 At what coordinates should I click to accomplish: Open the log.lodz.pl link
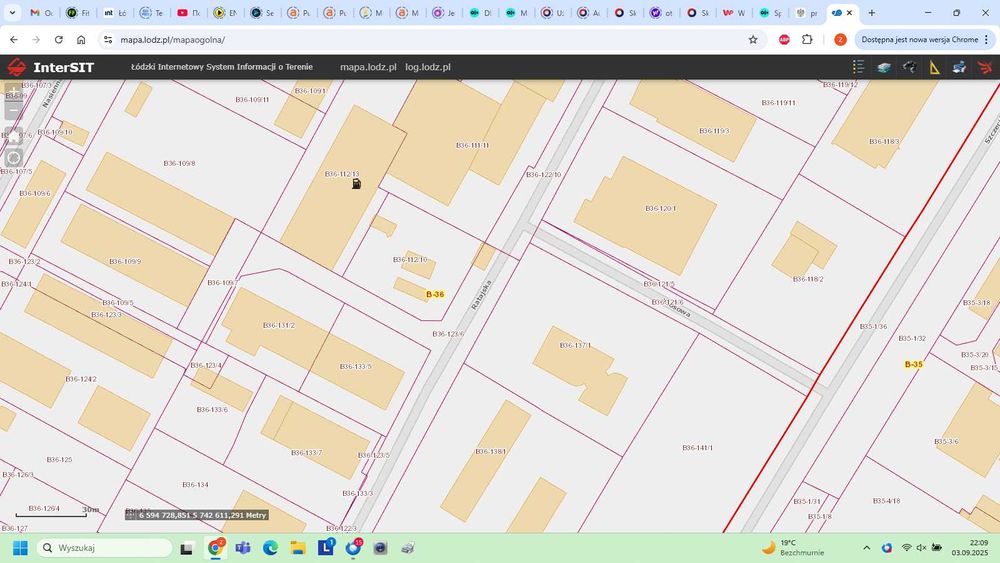point(428,67)
